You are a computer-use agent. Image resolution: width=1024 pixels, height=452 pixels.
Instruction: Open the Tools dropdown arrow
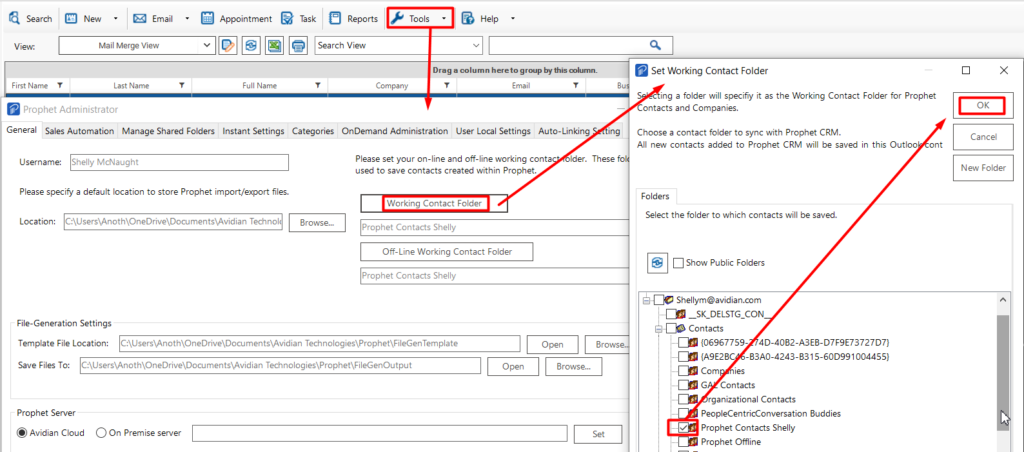click(444, 18)
